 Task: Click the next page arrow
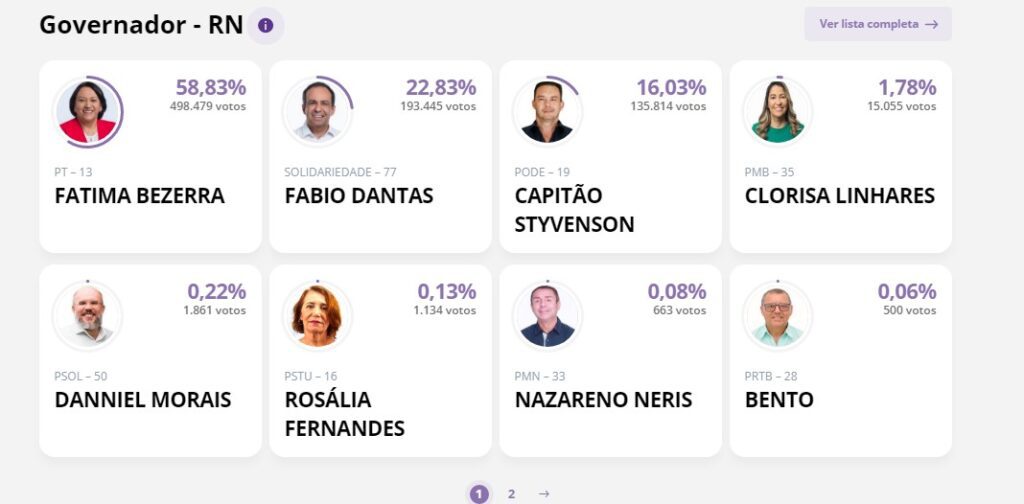[x=544, y=494]
